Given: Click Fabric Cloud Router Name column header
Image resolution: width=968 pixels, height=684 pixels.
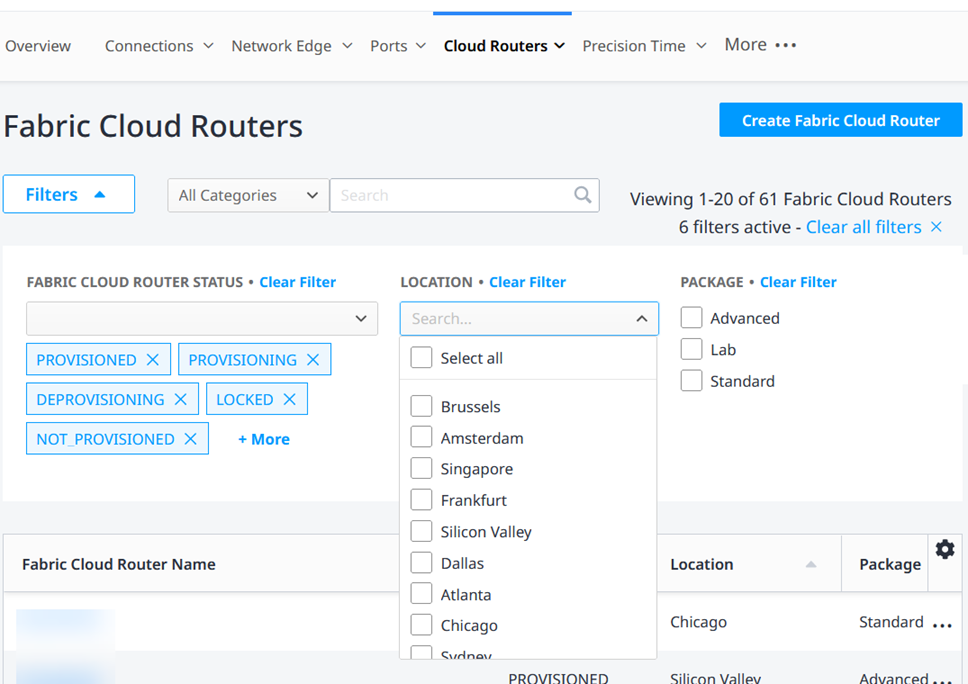Looking at the screenshot, I should pos(119,564).
